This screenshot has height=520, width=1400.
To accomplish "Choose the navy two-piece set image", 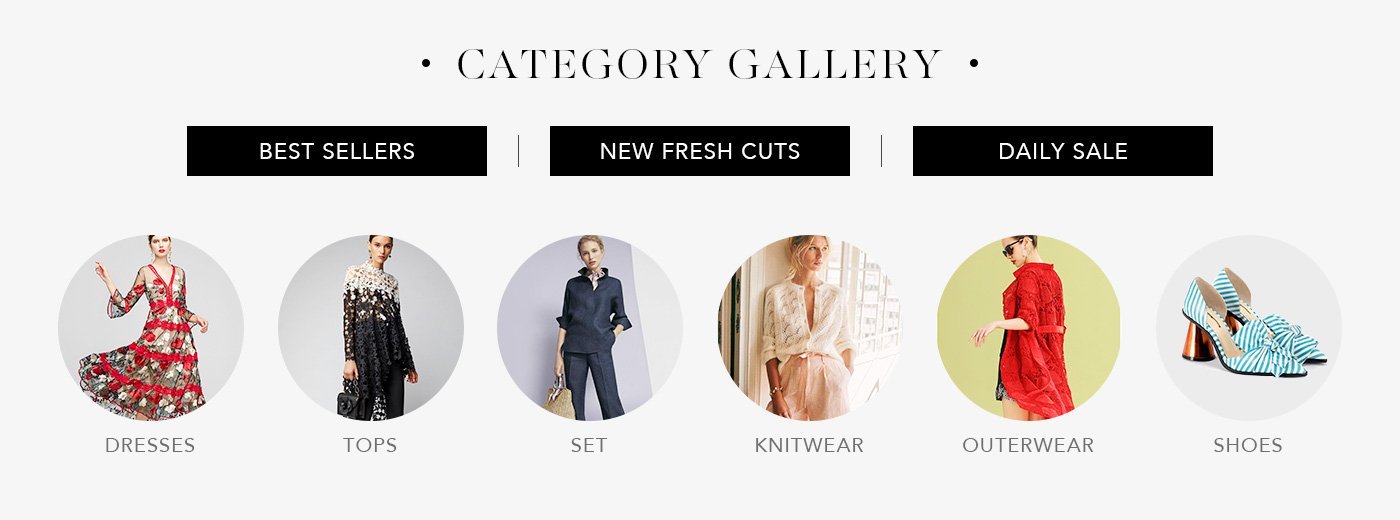I will pyautogui.click(x=590, y=328).
